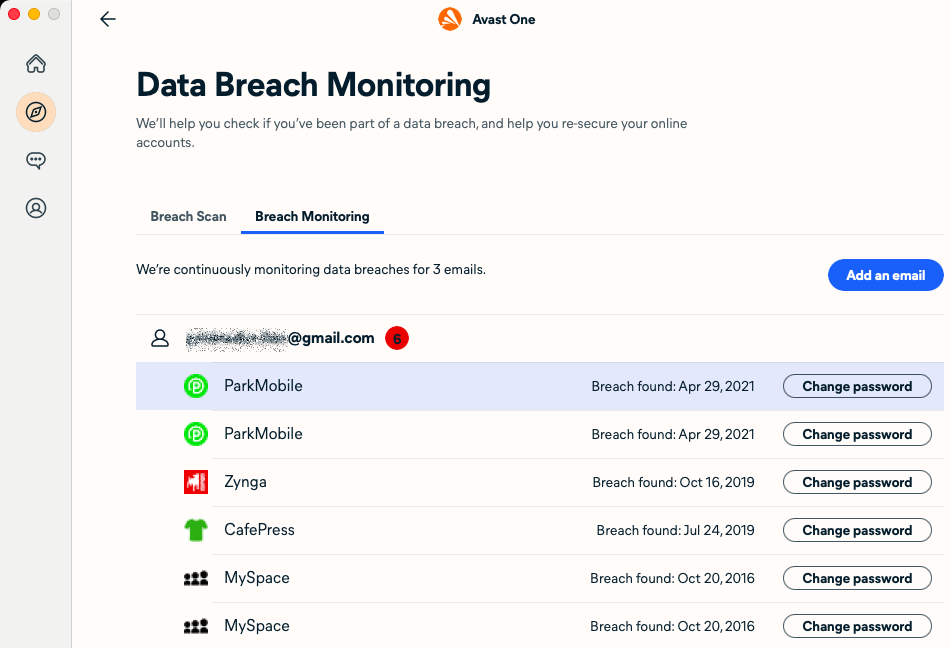Click the CafePress green shirt icon
Screen dimensions: 950x648
(x=196, y=530)
